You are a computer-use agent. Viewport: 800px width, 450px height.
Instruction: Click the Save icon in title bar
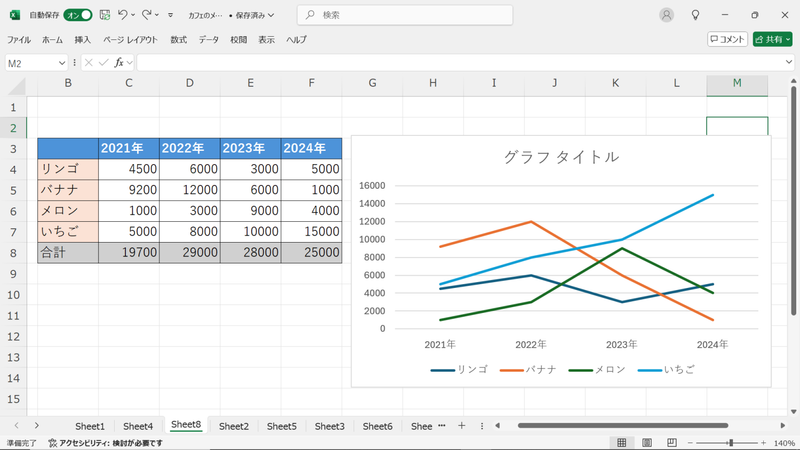coord(105,15)
